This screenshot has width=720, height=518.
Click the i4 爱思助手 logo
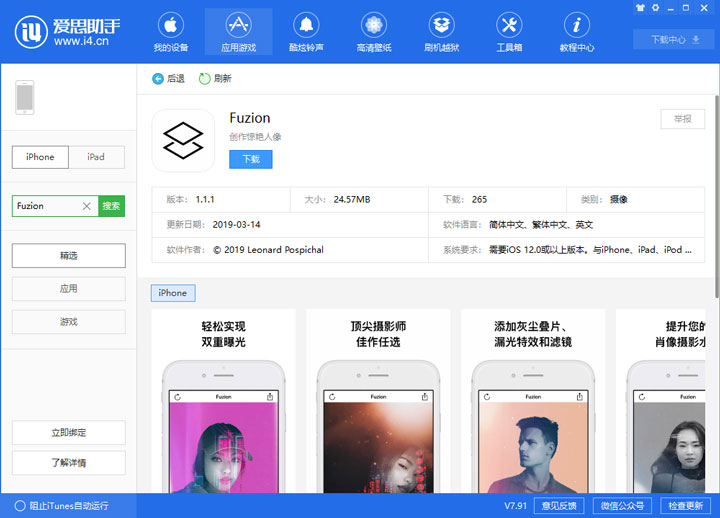pos(68,32)
